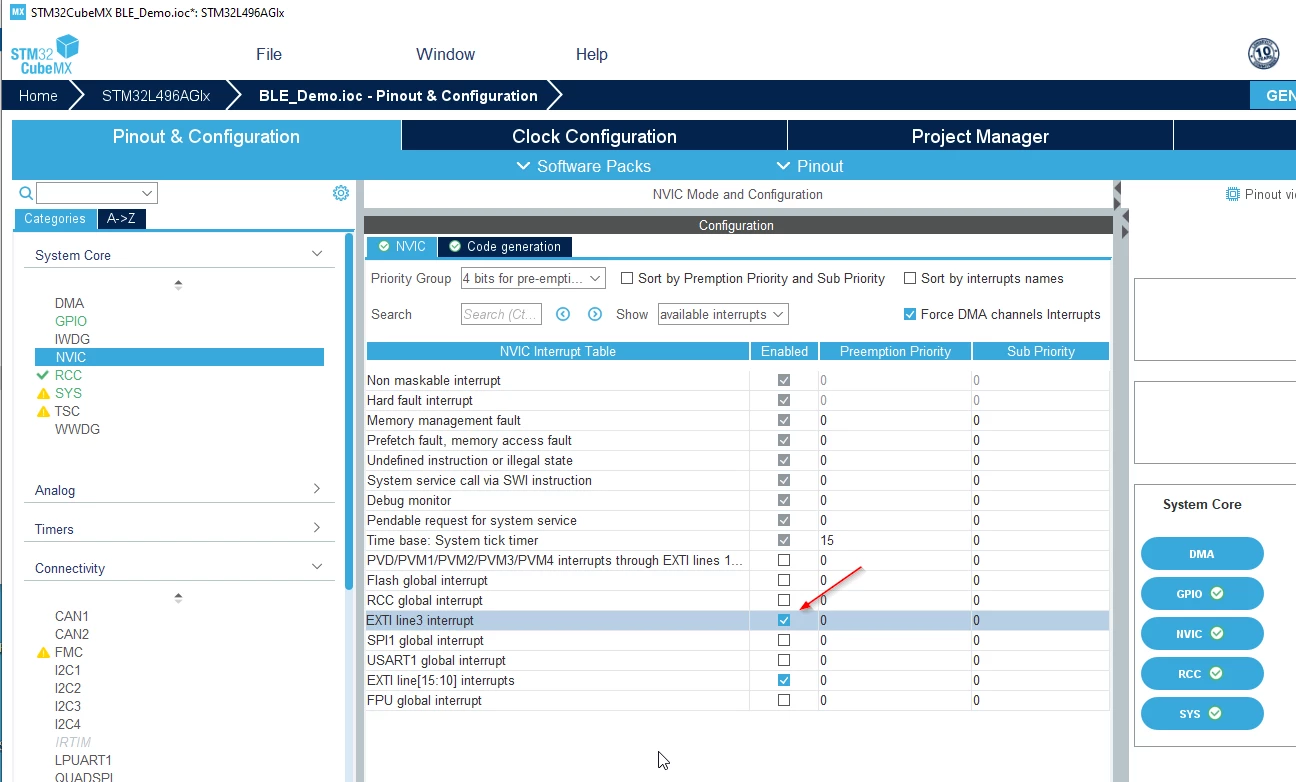Open the Priority Group dropdown
Screen dimensions: 1296x782
(x=533, y=278)
